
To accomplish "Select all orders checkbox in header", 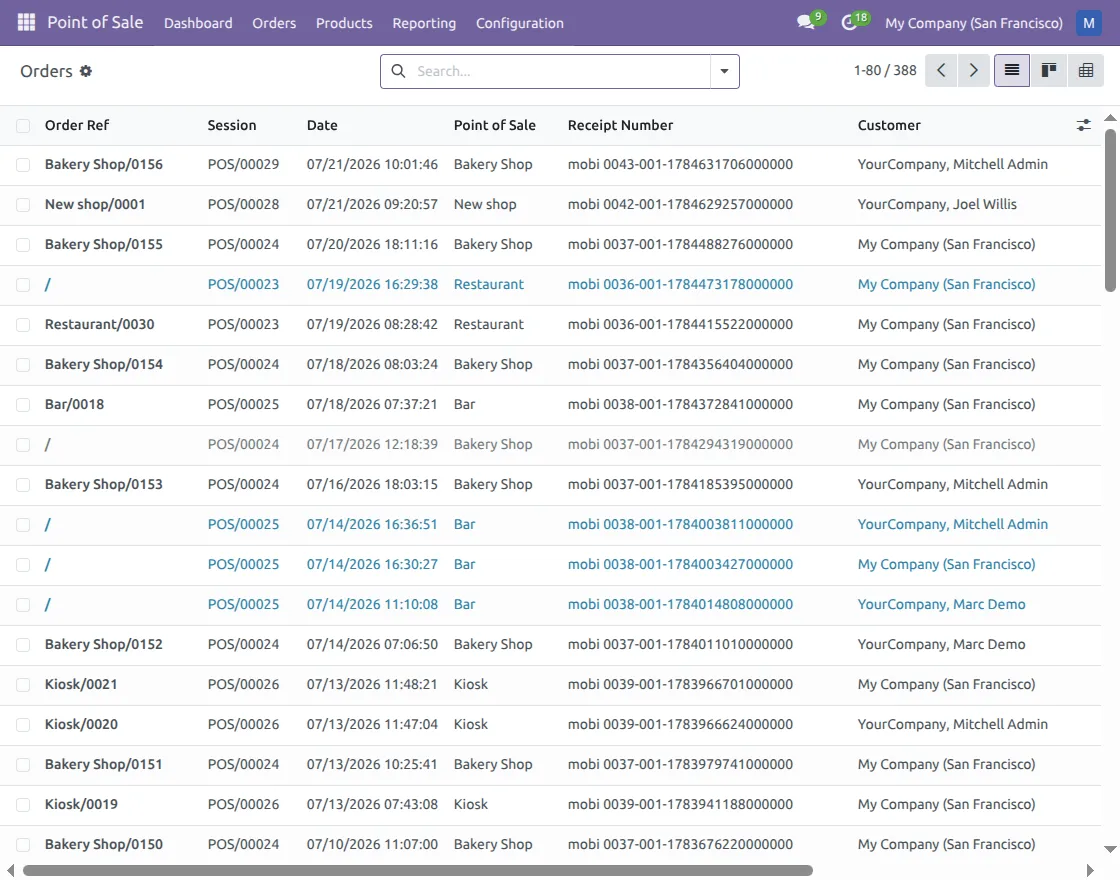I will (23, 126).
